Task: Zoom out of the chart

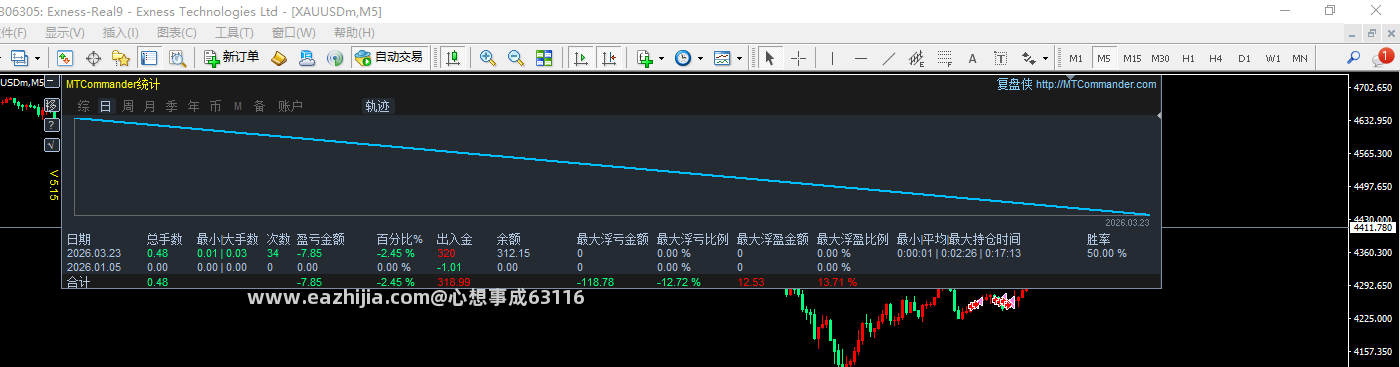Action: coord(516,58)
